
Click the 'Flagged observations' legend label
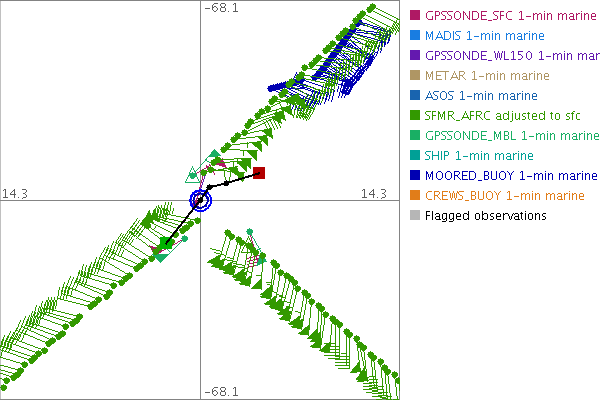485,215
